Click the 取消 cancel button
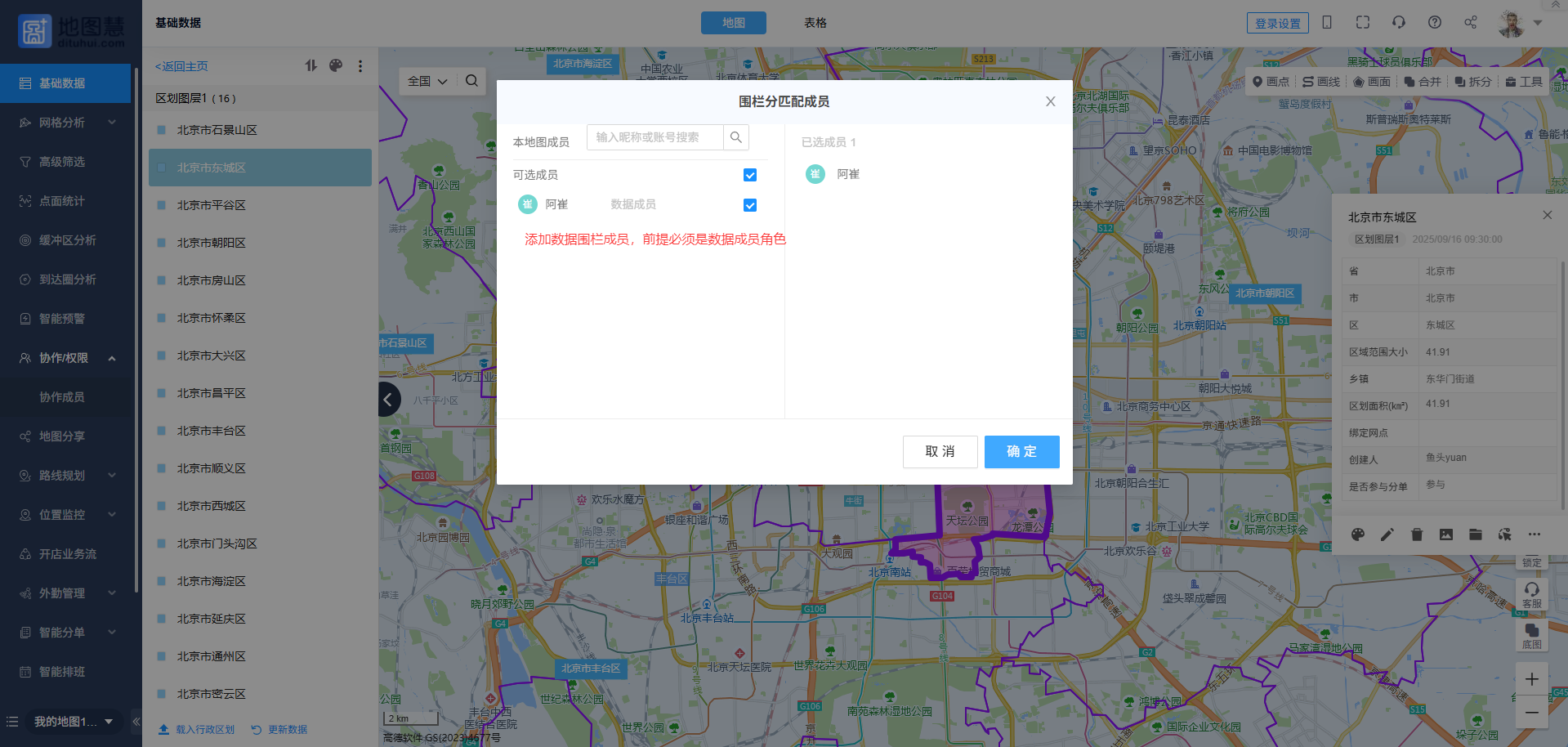The height and width of the screenshot is (747, 1568). click(x=940, y=451)
